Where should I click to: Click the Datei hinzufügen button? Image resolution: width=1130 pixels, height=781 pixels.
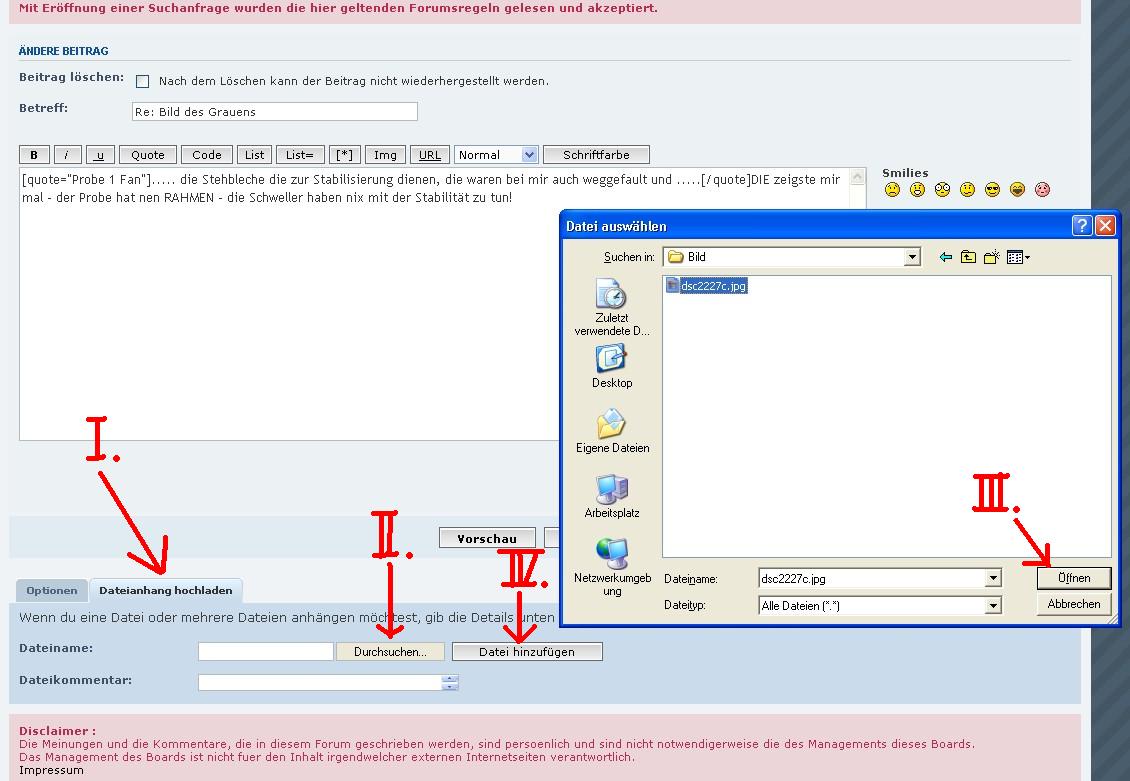pyautogui.click(x=527, y=652)
